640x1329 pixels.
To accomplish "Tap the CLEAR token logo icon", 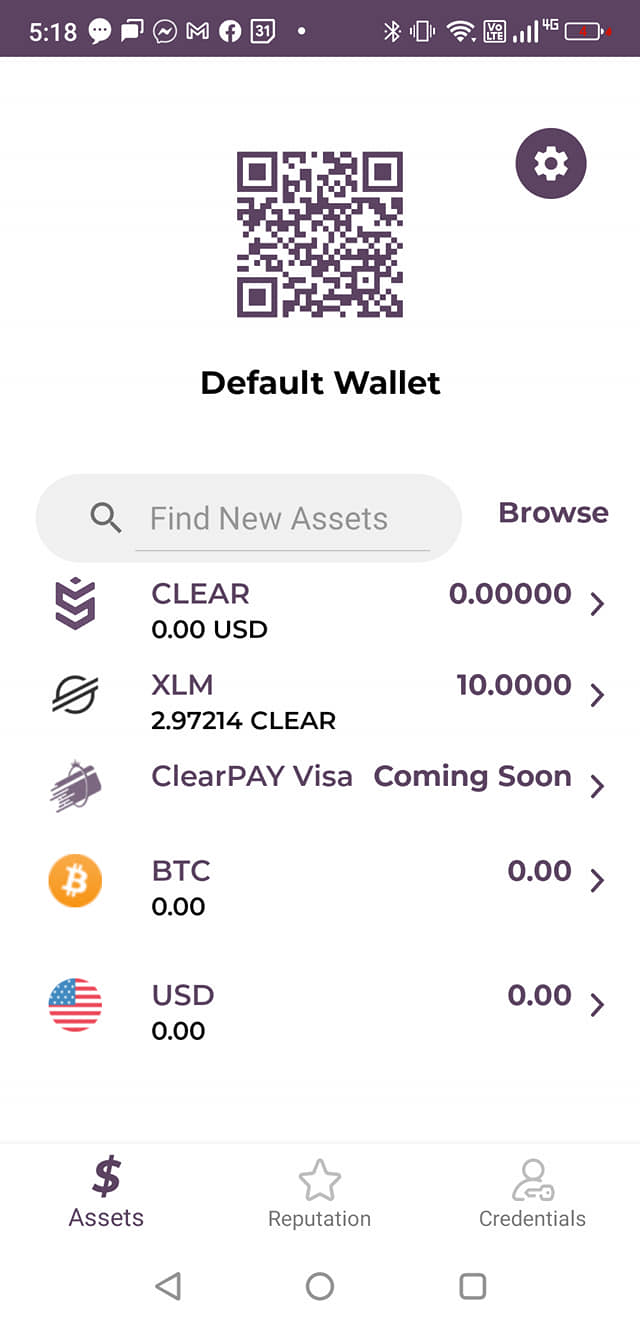I will 75,605.
